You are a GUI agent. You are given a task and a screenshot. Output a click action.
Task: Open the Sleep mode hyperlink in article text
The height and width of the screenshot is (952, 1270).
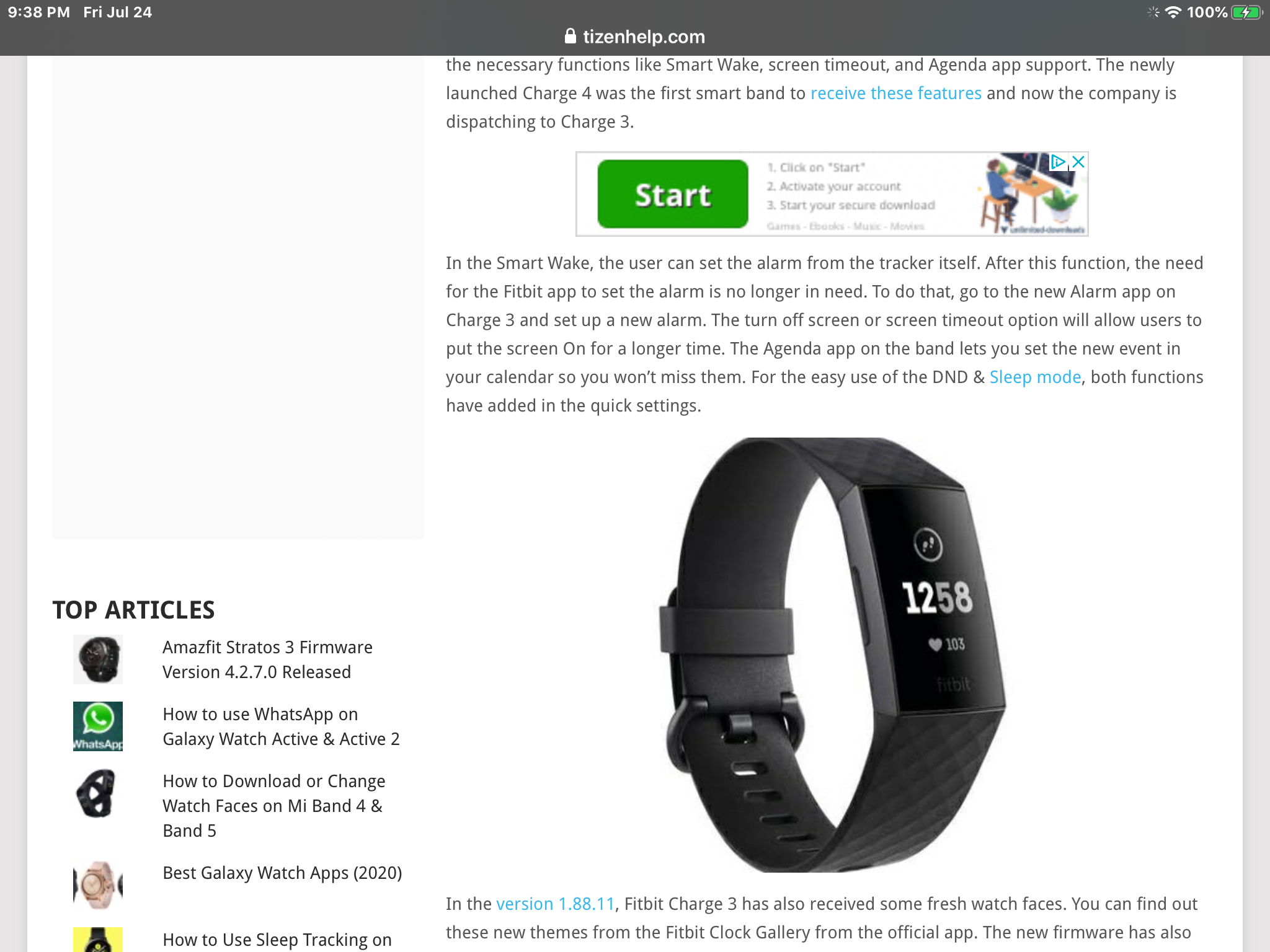click(1035, 377)
